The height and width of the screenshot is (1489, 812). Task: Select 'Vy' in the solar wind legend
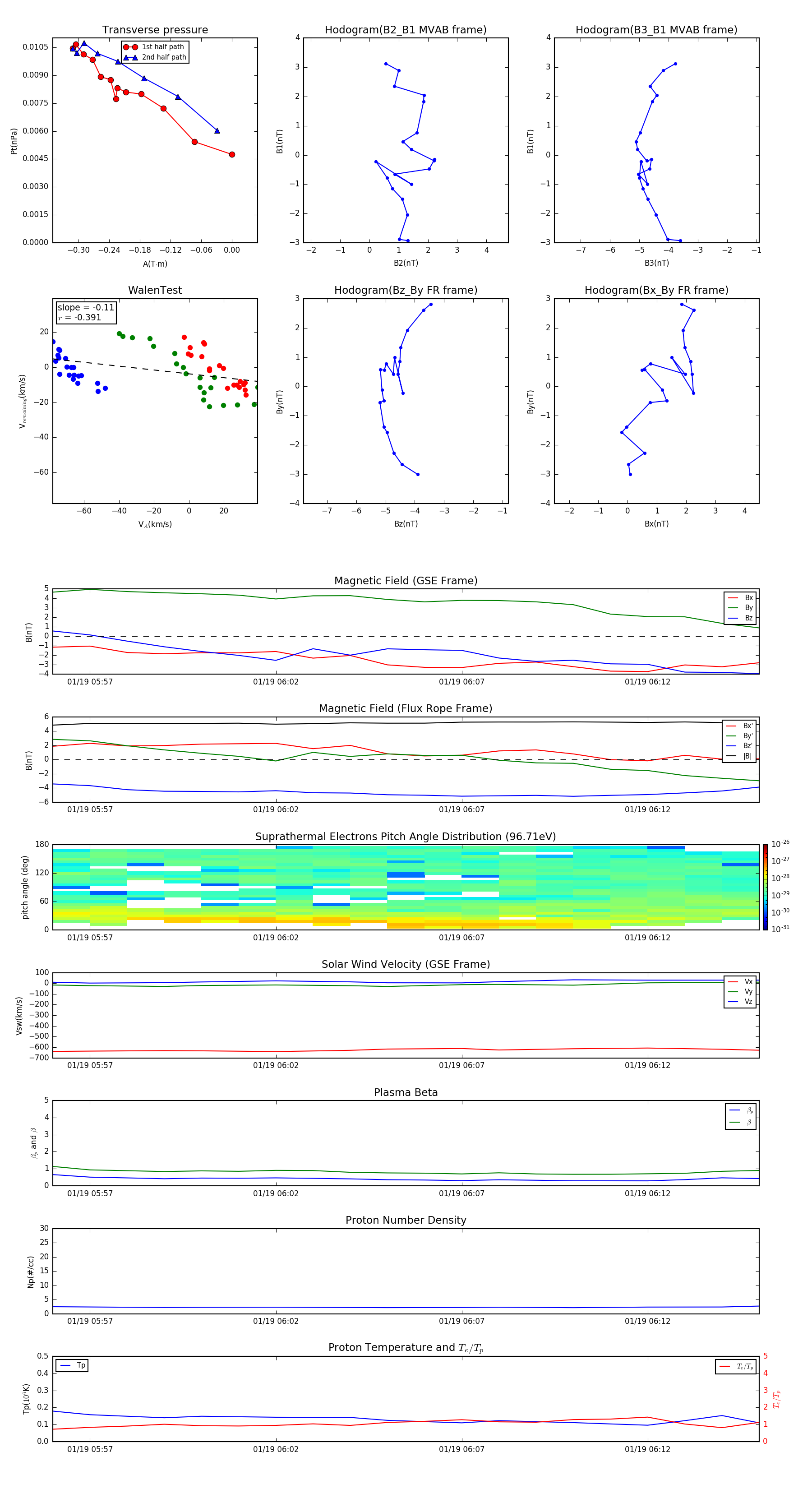(740, 991)
